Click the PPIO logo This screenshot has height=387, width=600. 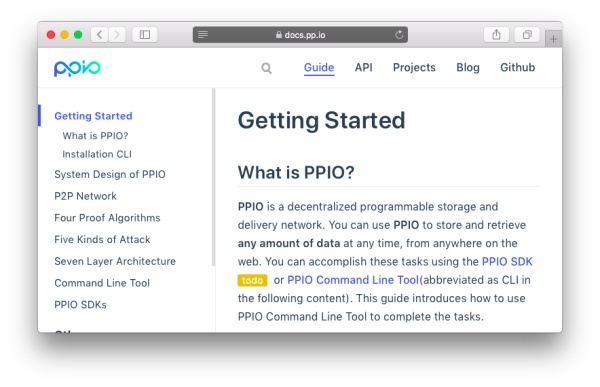click(x=77, y=68)
